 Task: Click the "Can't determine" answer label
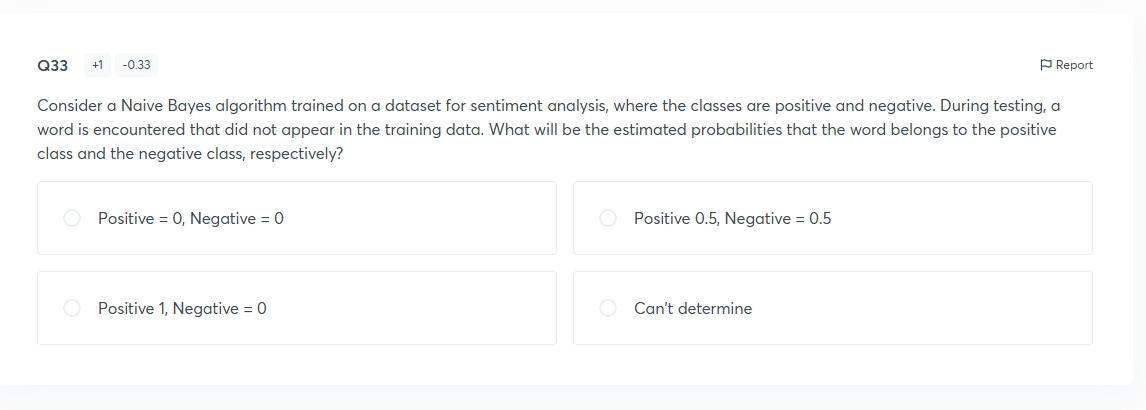pyautogui.click(x=693, y=308)
